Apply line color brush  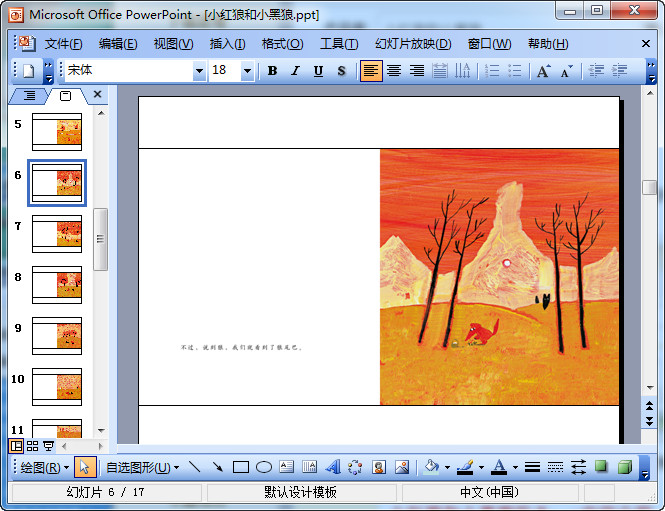click(465, 467)
